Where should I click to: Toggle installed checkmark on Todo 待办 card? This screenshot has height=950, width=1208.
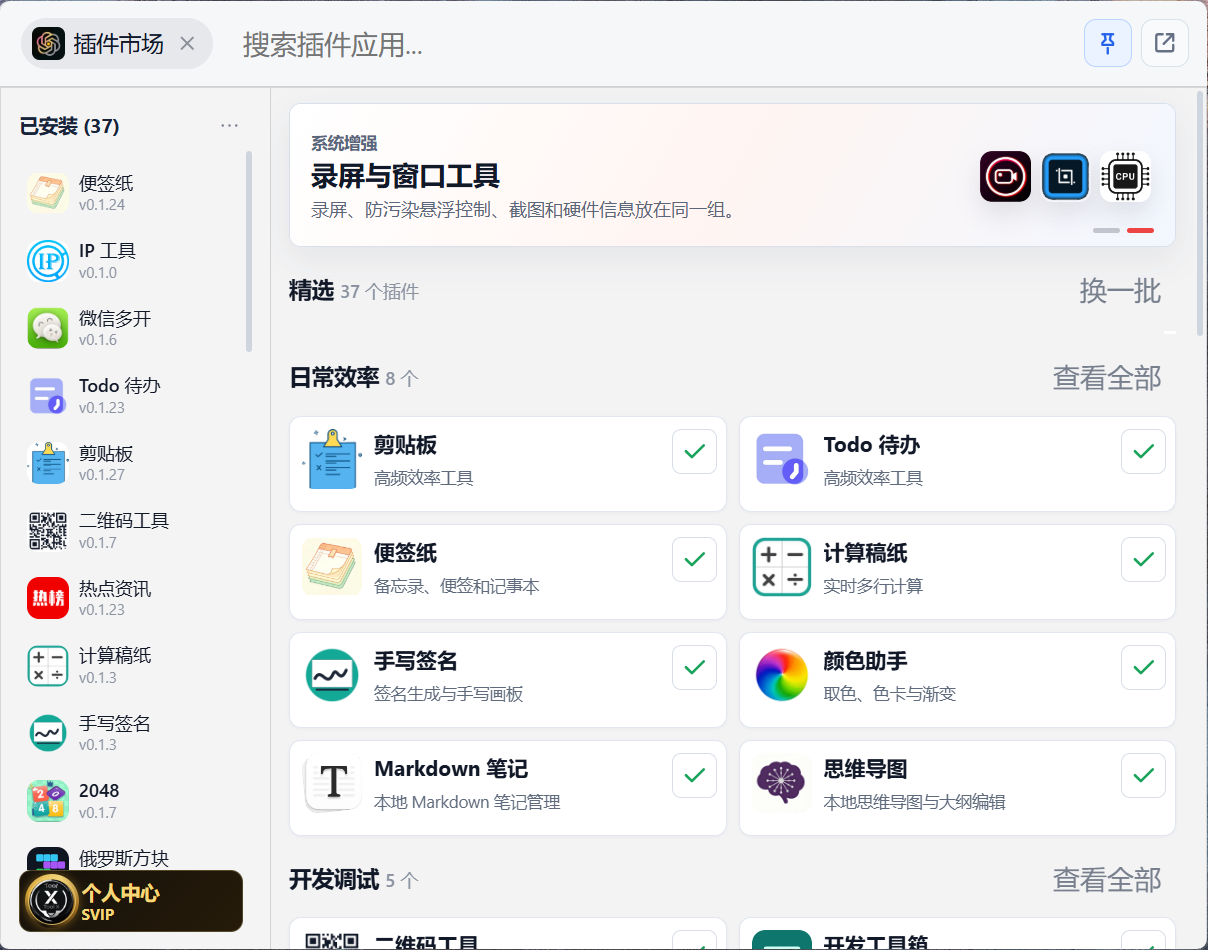(x=1143, y=452)
